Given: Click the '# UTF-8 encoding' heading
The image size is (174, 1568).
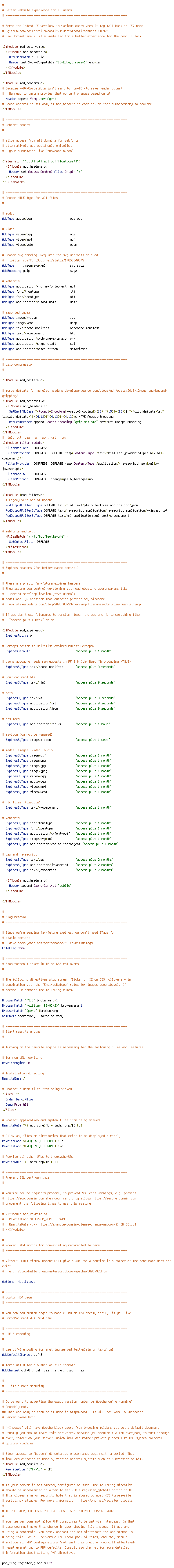Looking at the screenshot, I should pyautogui.click(x=17, y=1334).
